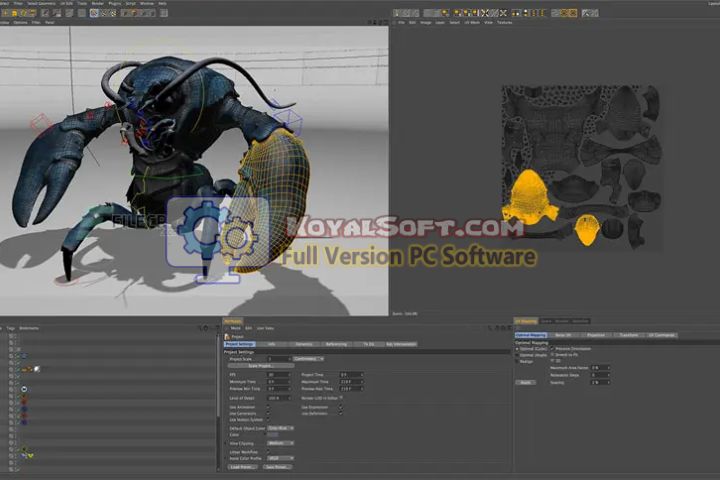Image resolution: width=720 pixels, height=480 pixels.
Task: Click the Color swatch in Project Settings
Action: (273, 435)
